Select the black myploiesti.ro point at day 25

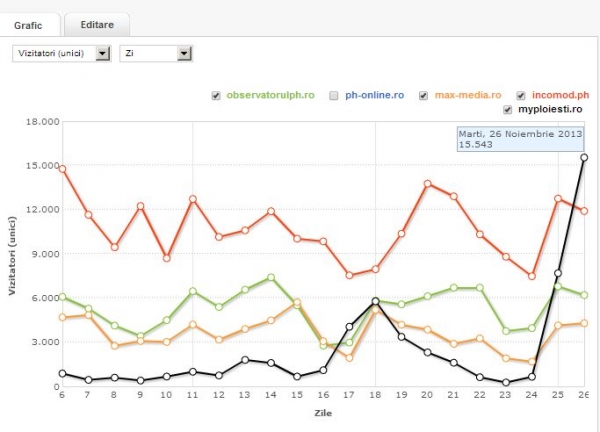point(558,273)
